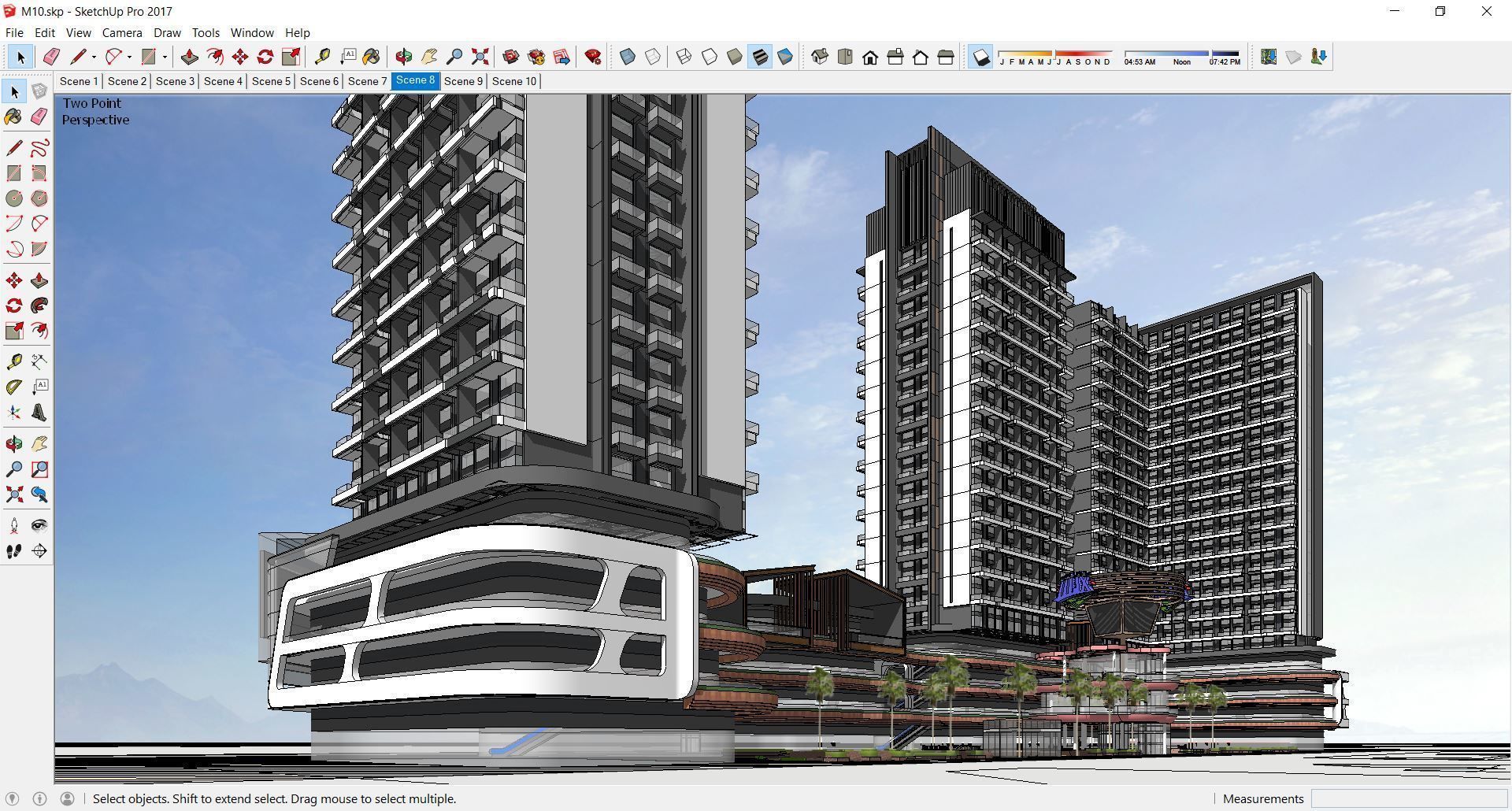Click the sign-in profile status icon
Viewport: 1512px width, 811px height.
click(x=67, y=798)
